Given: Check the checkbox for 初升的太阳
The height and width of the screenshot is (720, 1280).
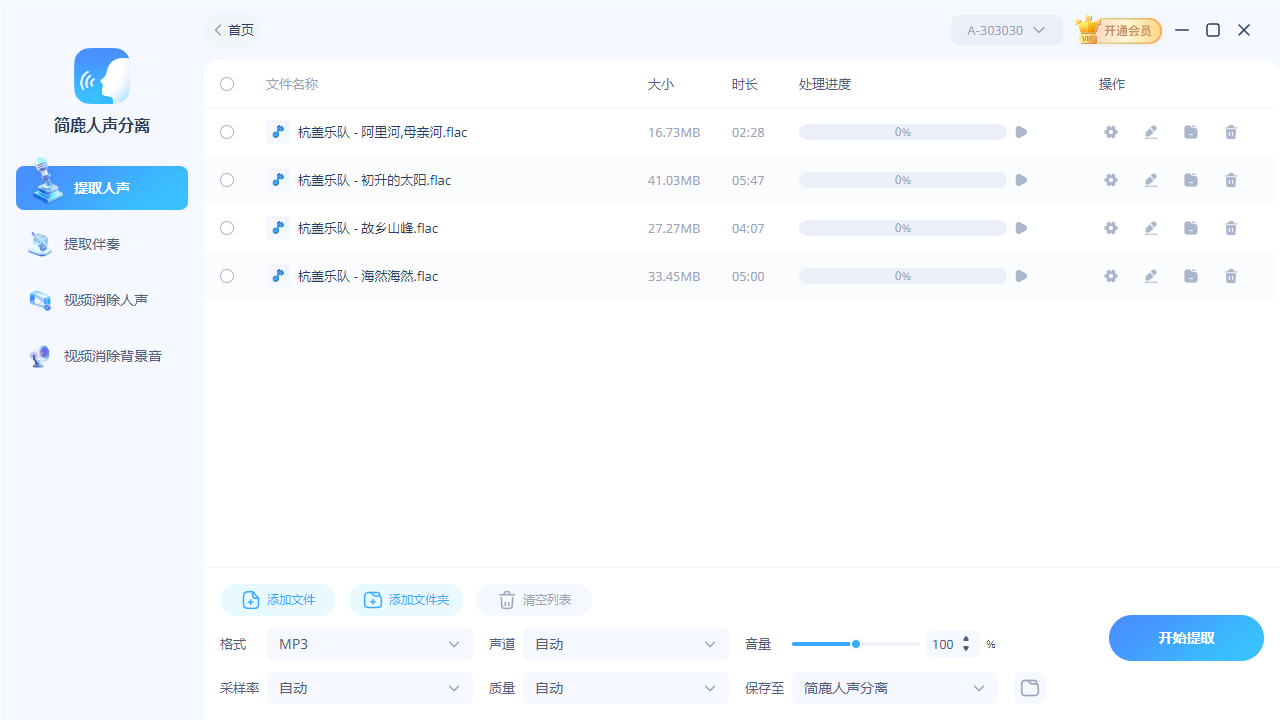Looking at the screenshot, I should [x=227, y=180].
